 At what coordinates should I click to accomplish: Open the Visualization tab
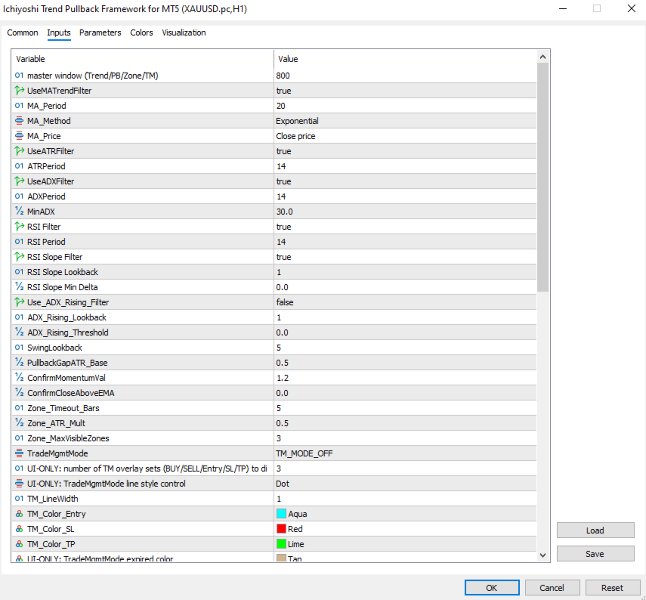point(184,33)
